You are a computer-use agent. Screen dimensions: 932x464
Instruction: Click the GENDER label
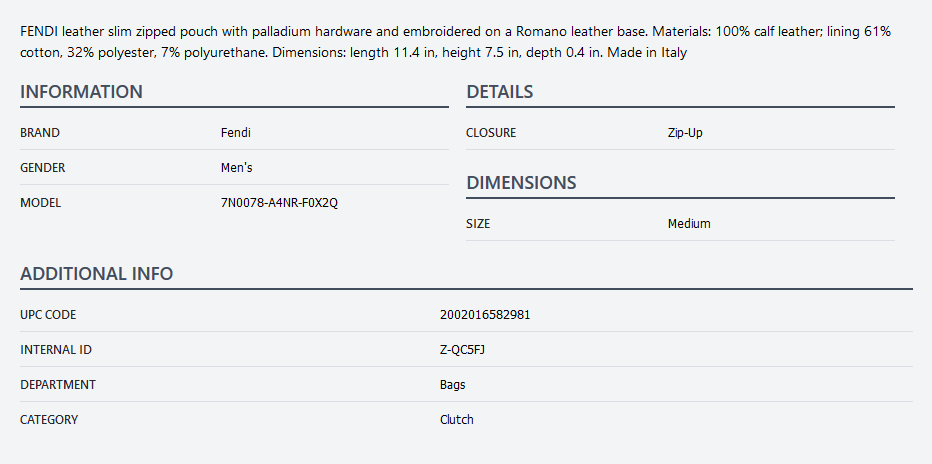coord(43,168)
